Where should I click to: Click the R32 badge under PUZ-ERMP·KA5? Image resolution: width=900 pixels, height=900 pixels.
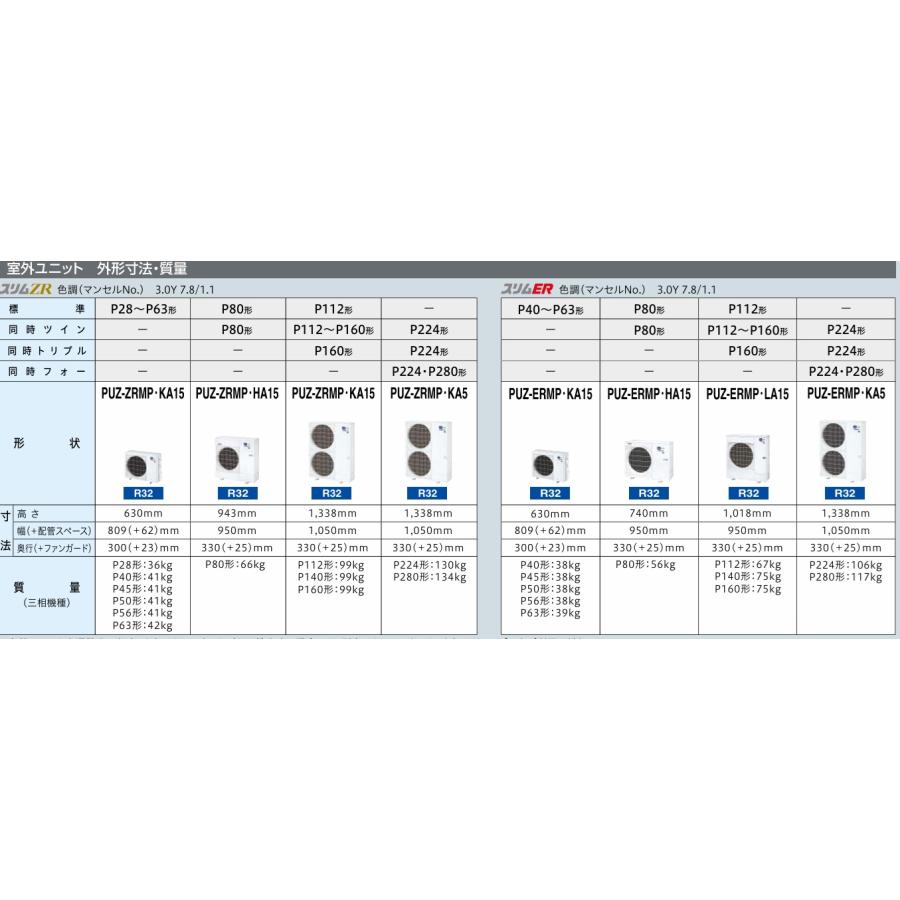click(x=844, y=493)
